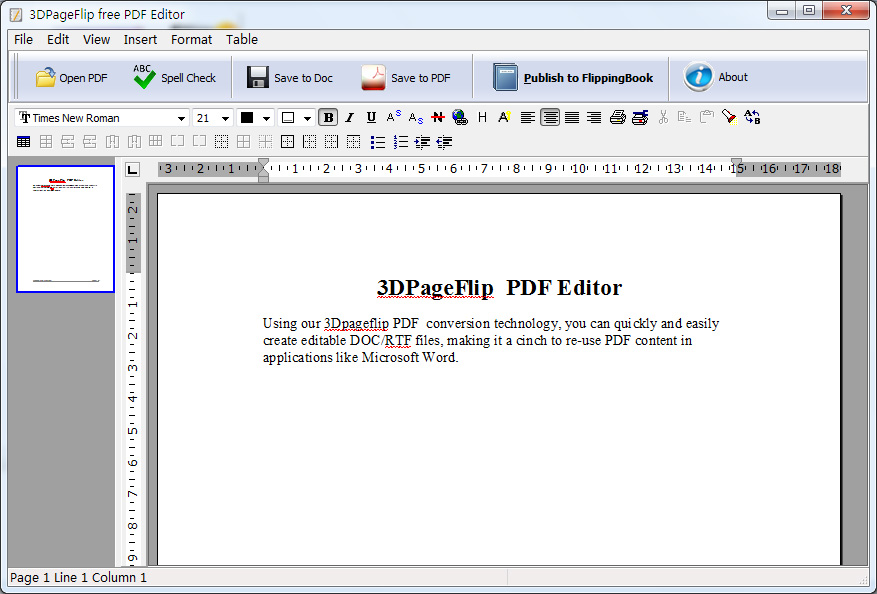The height and width of the screenshot is (594, 877).
Task: Click the right margin marker on ruler
Action: click(737, 163)
